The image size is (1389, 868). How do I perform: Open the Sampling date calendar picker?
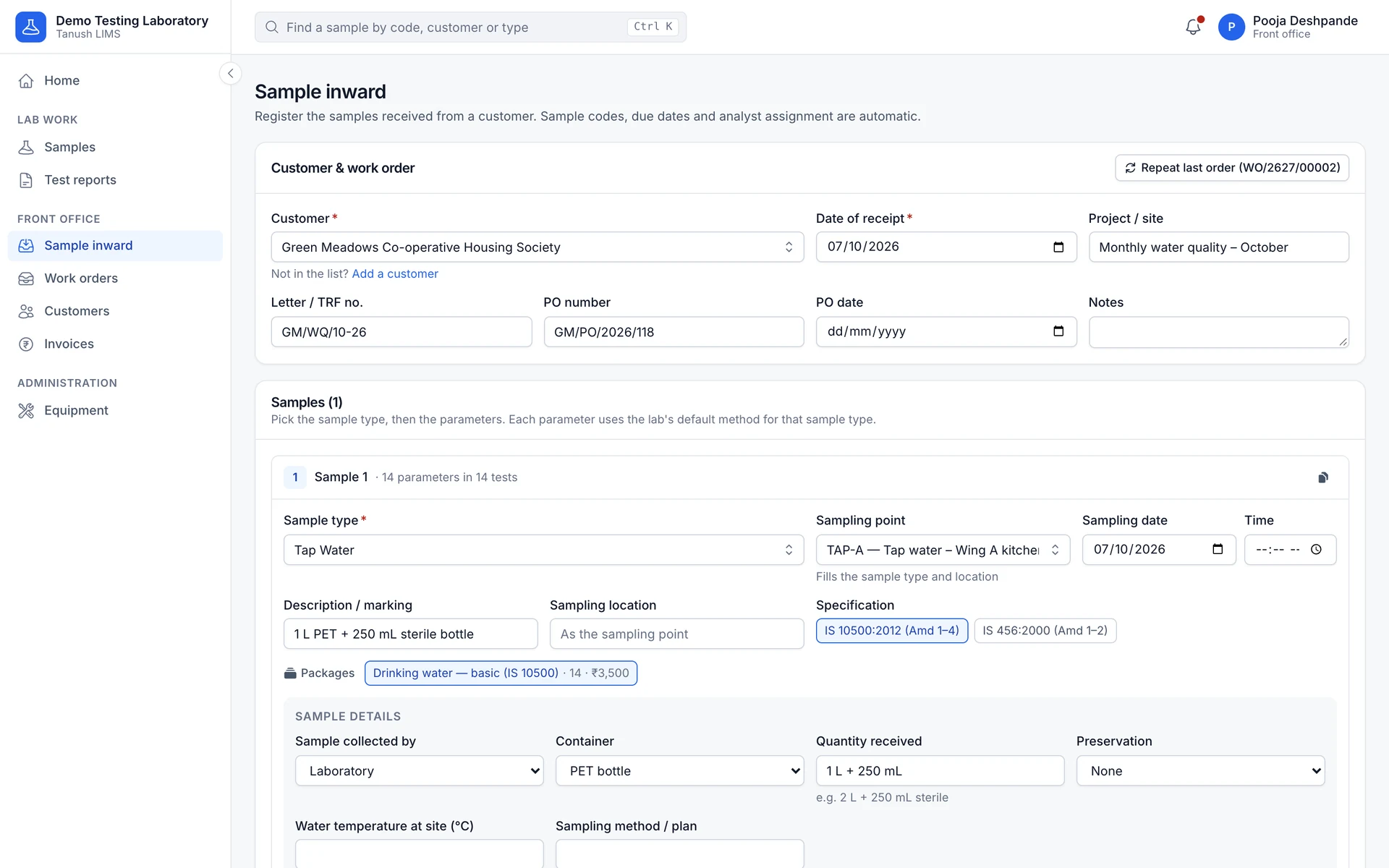(1218, 549)
